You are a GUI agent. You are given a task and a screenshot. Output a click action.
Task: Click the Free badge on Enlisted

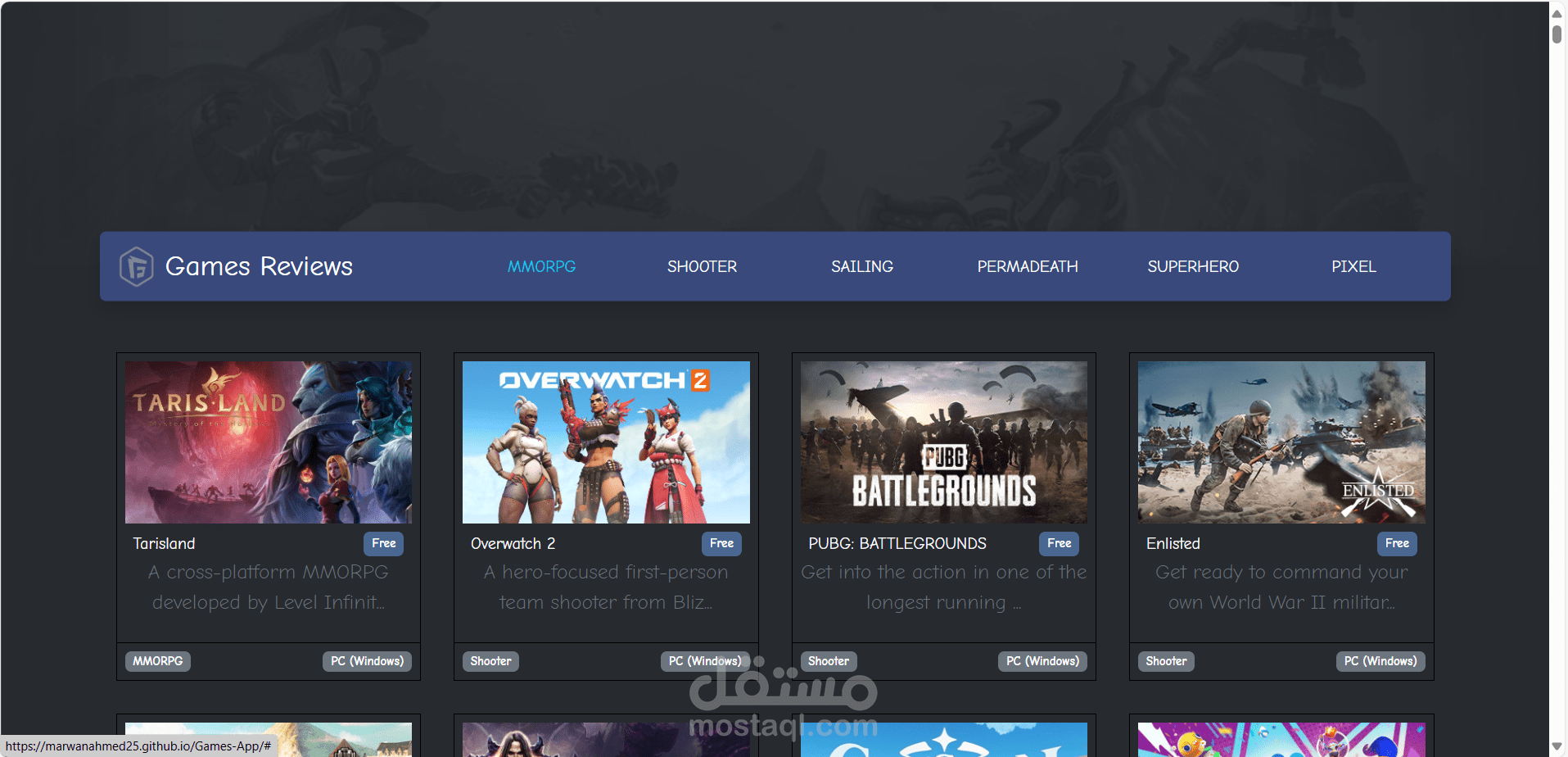[1397, 543]
